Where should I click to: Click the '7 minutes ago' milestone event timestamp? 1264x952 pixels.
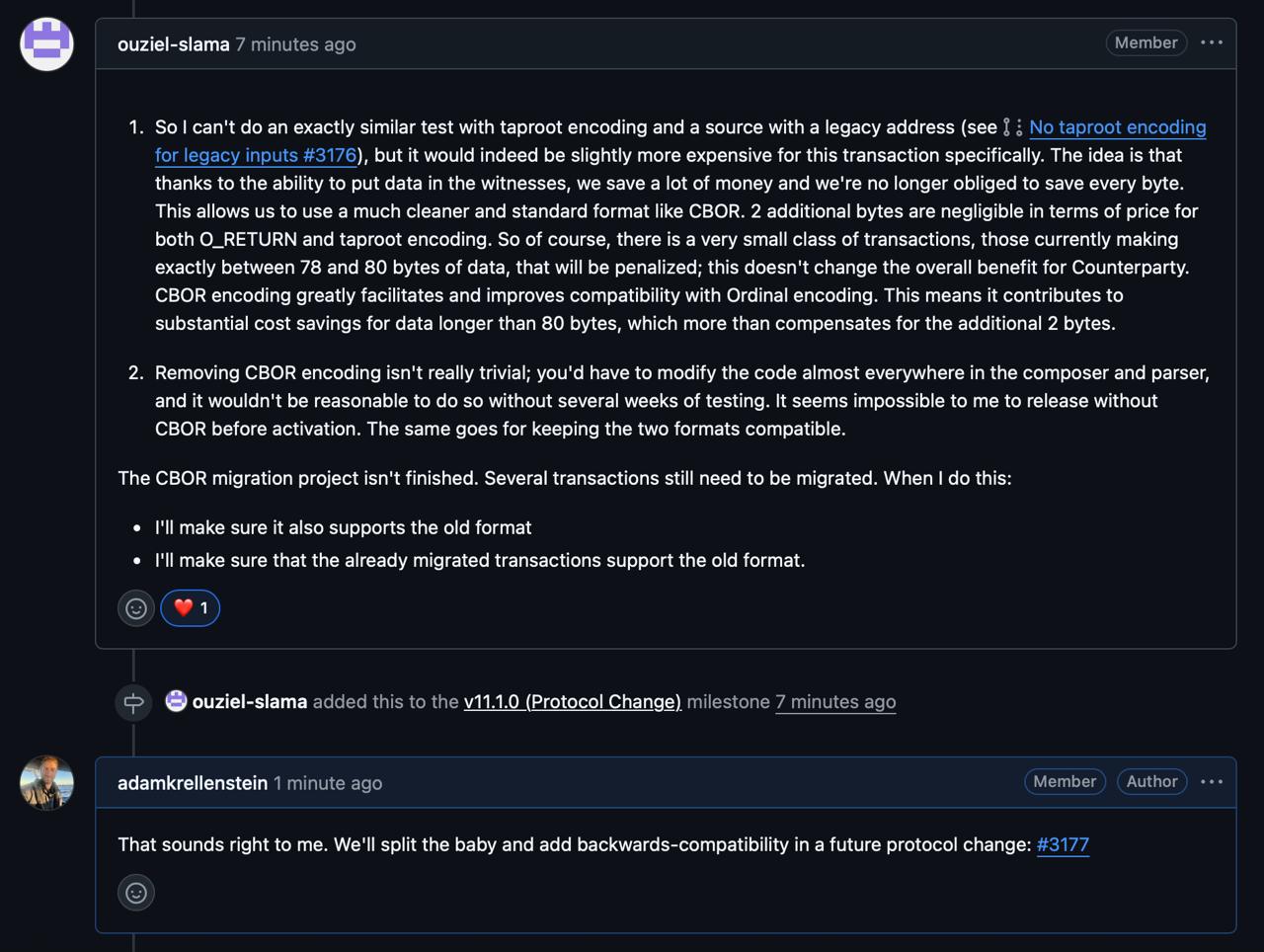coord(835,701)
